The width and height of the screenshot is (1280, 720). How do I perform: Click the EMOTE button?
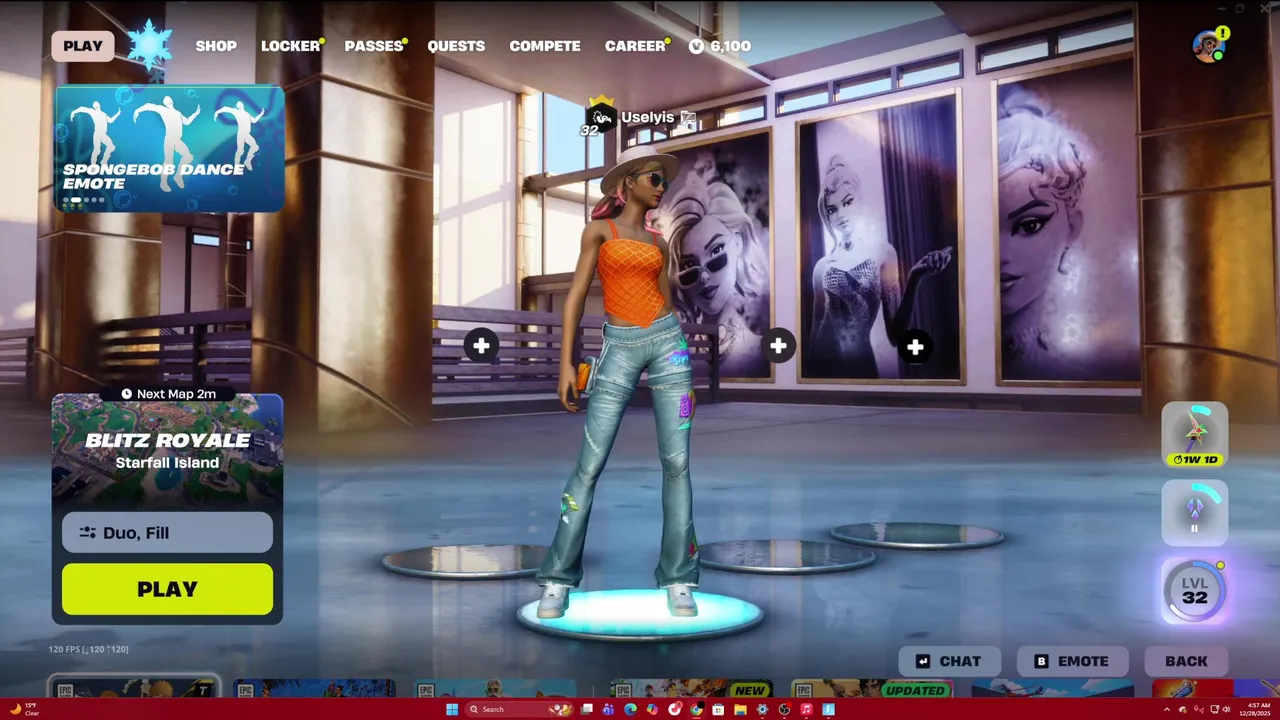tap(1073, 661)
